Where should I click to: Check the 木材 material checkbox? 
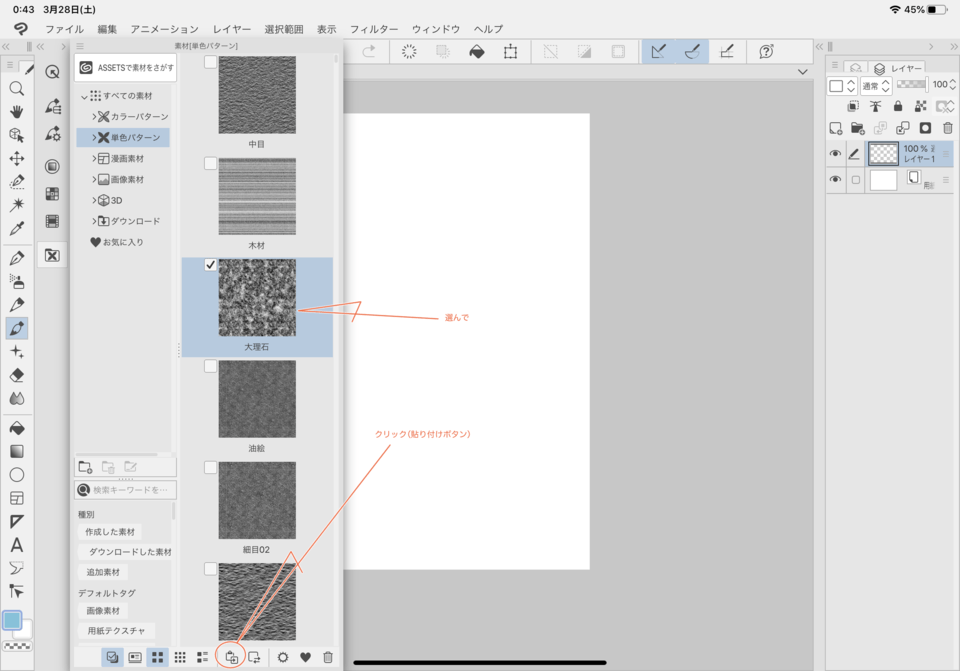[211, 163]
